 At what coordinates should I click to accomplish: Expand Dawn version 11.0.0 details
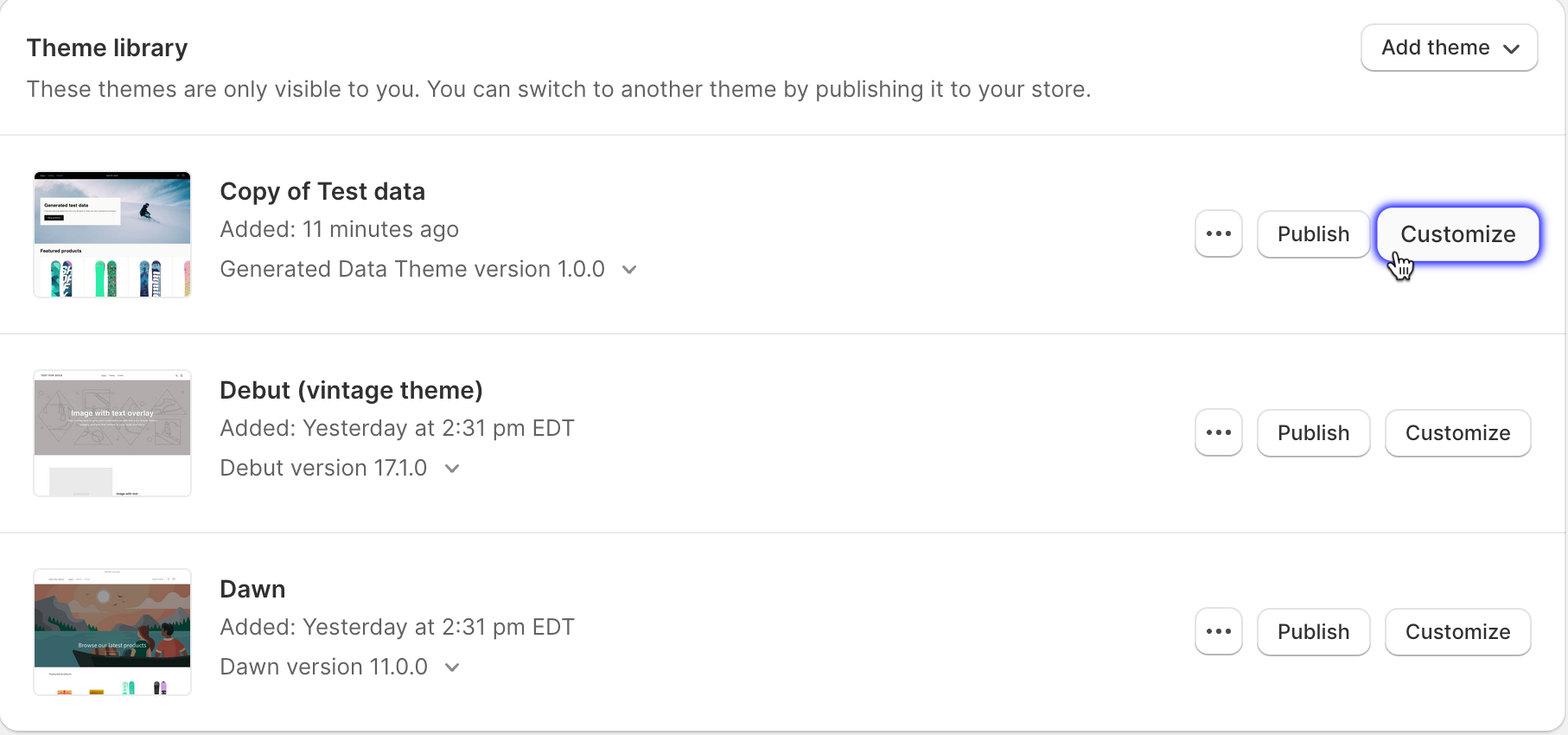coord(452,668)
